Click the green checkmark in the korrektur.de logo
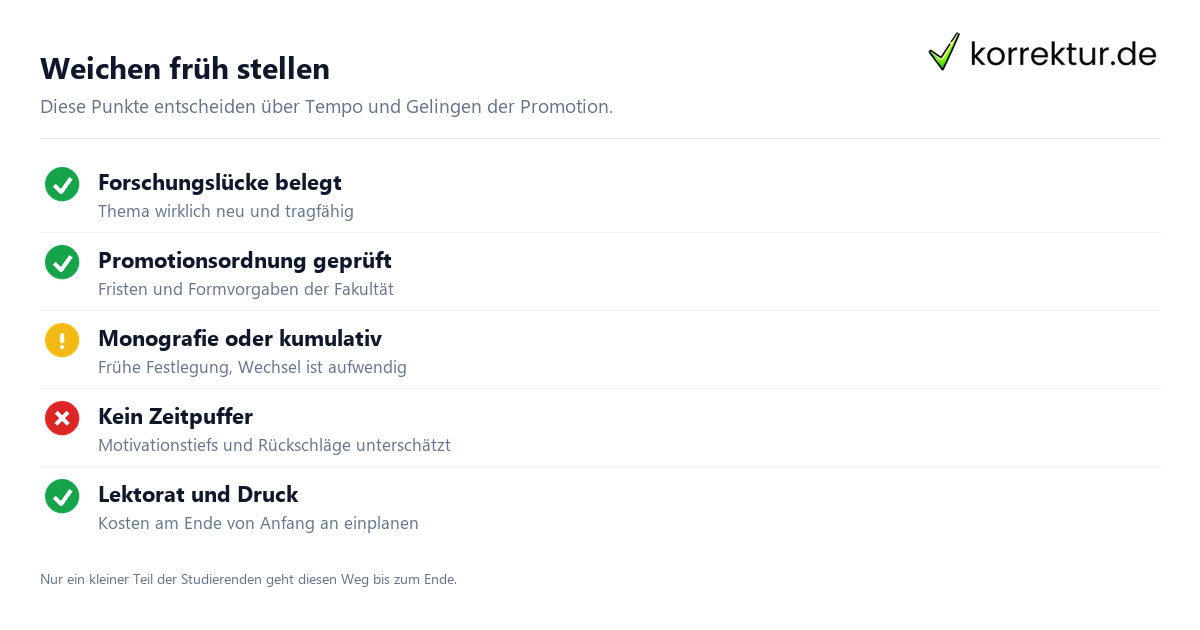Image resolution: width=1200 pixels, height=630 pixels. (x=944, y=52)
